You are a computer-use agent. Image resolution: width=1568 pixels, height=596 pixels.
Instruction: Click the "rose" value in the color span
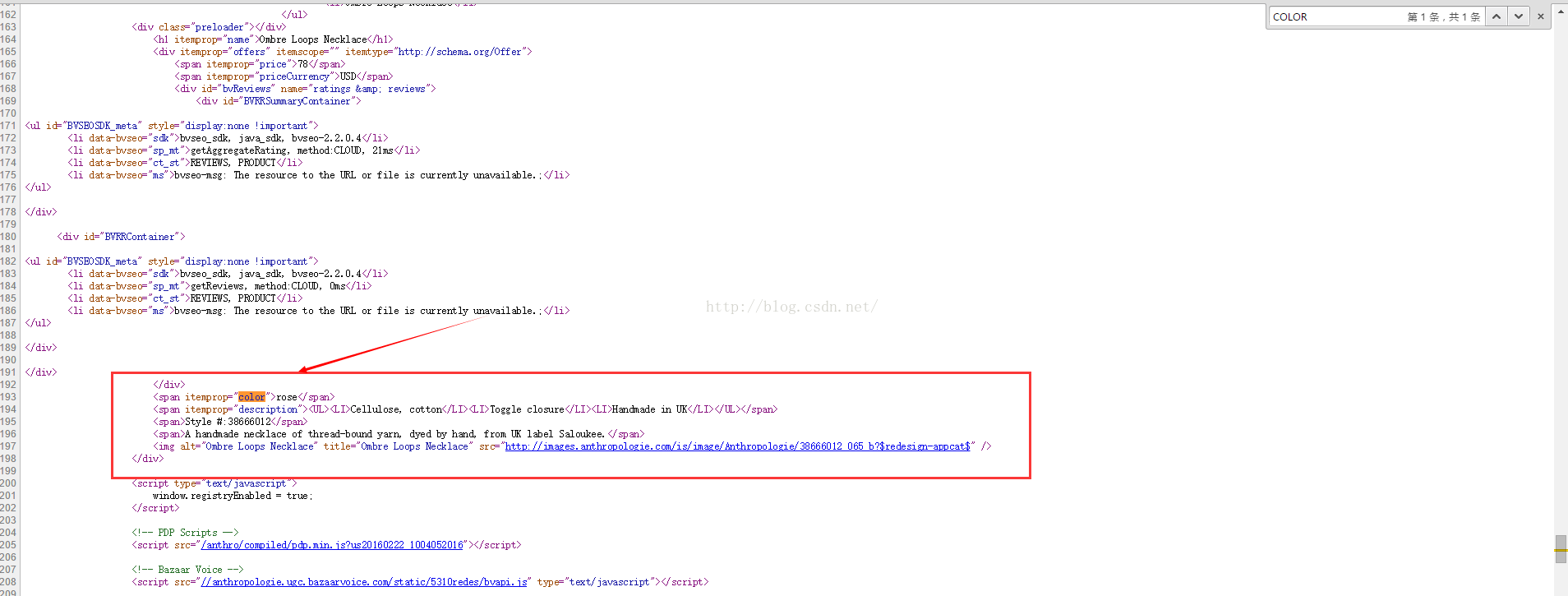[287, 397]
